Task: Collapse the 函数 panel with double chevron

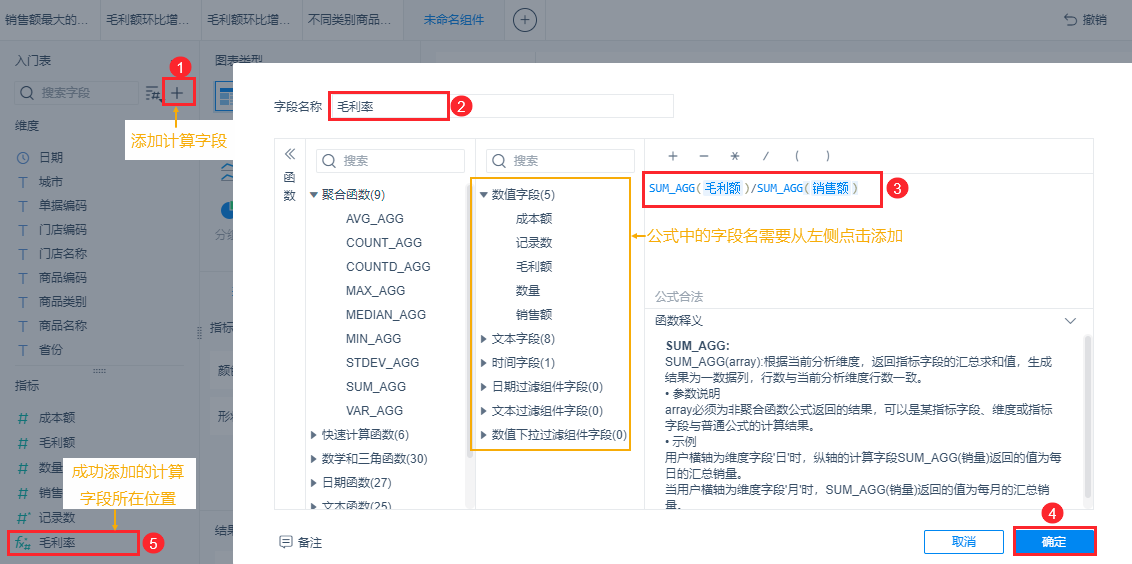Action: (289, 154)
